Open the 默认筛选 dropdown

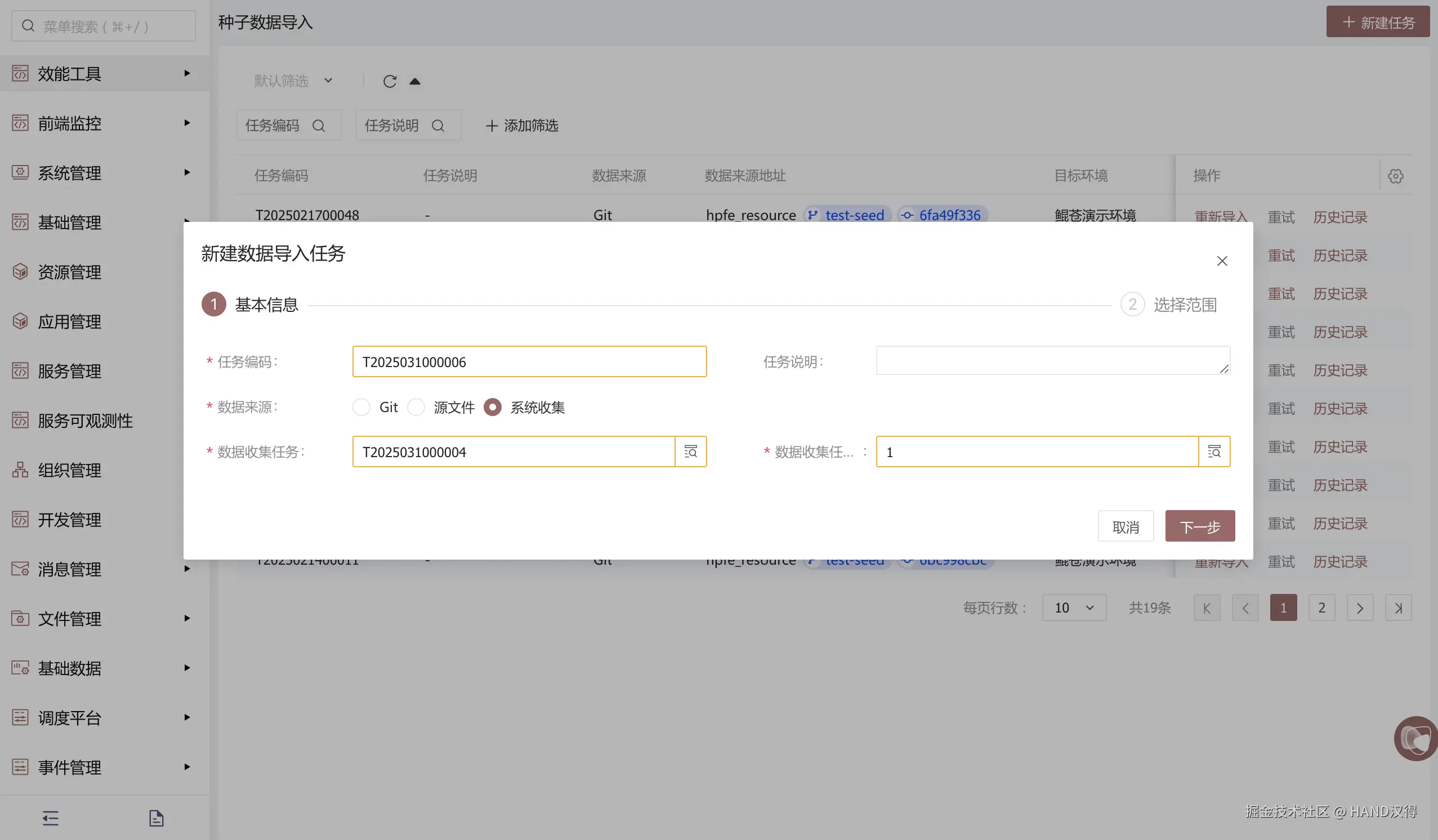click(293, 81)
